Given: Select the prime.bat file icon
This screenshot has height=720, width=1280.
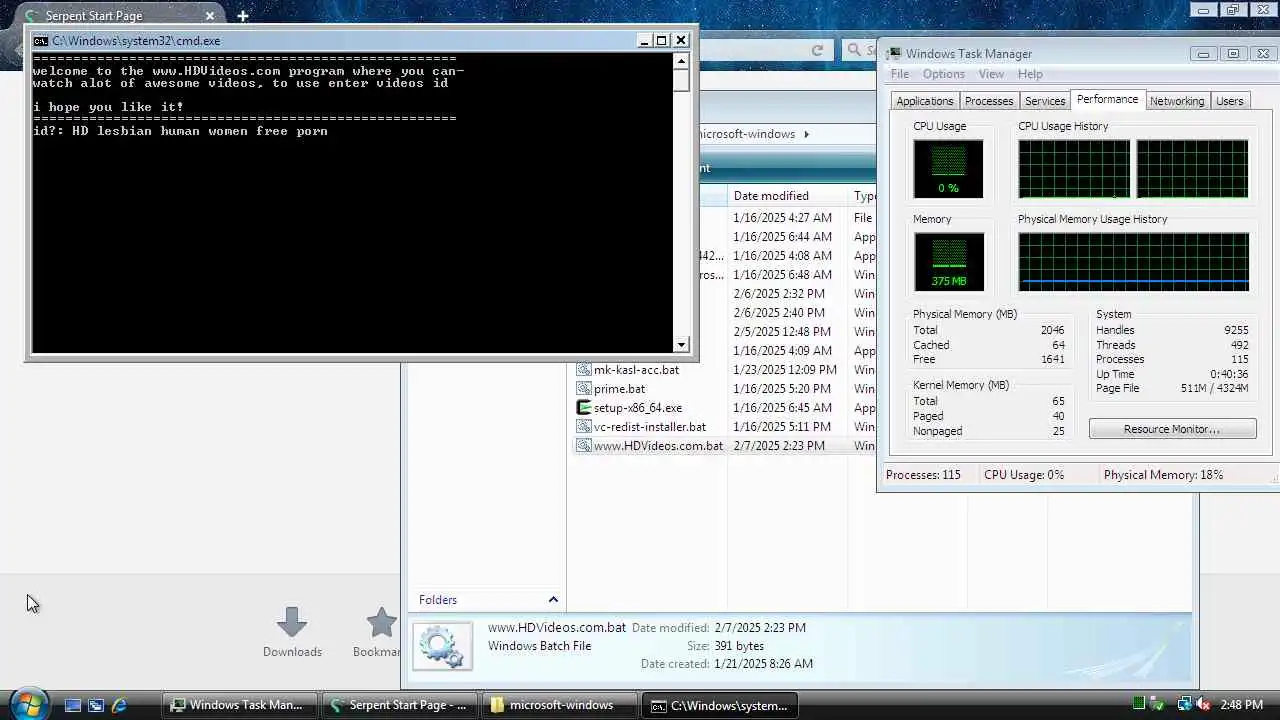Looking at the screenshot, I should 584,389.
